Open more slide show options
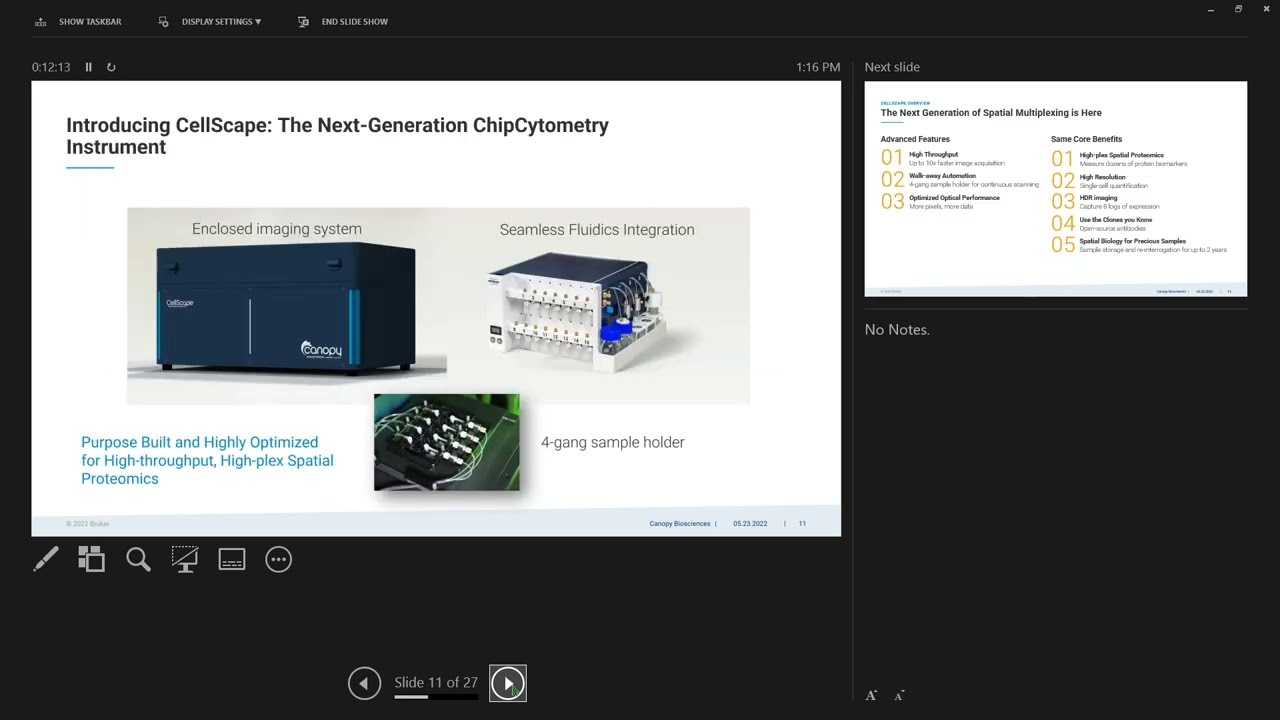Screen dimensions: 1280x720 click(279, 559)
